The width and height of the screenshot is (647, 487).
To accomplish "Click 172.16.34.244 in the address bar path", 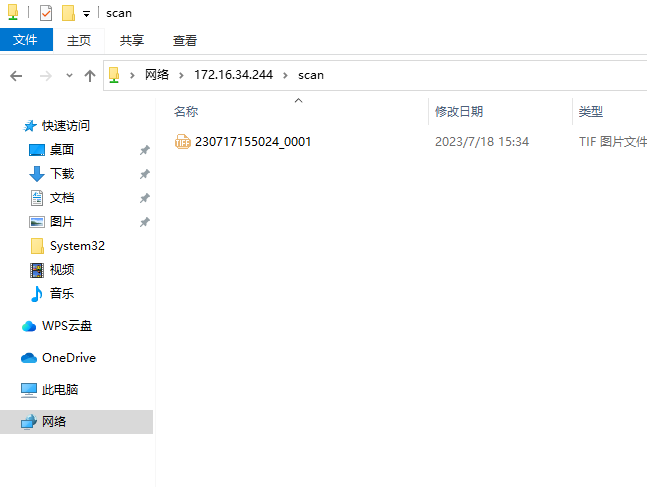I will pyautogui.click(x=233, y=75).
